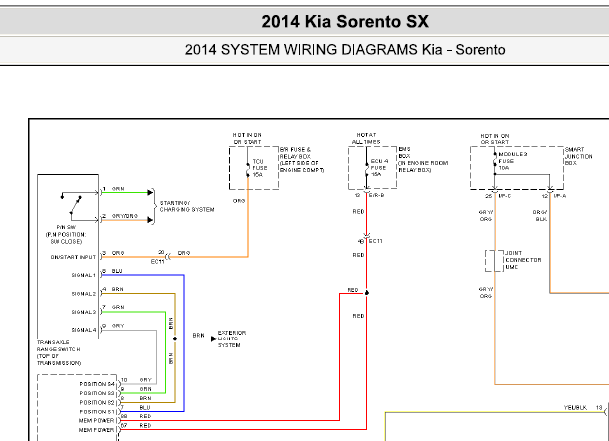Click the "TCU FUSE 15A" label
Image resolution: width=609 pixels, height=441 pixels.
tap(260, 168)
